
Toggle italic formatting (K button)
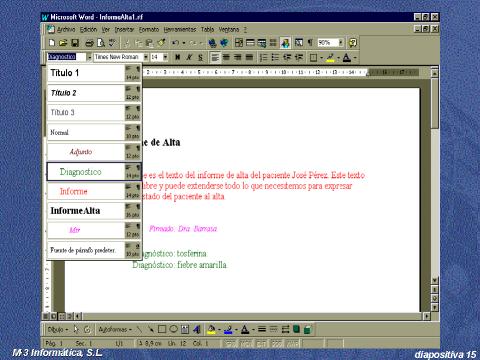click(189, 58)
